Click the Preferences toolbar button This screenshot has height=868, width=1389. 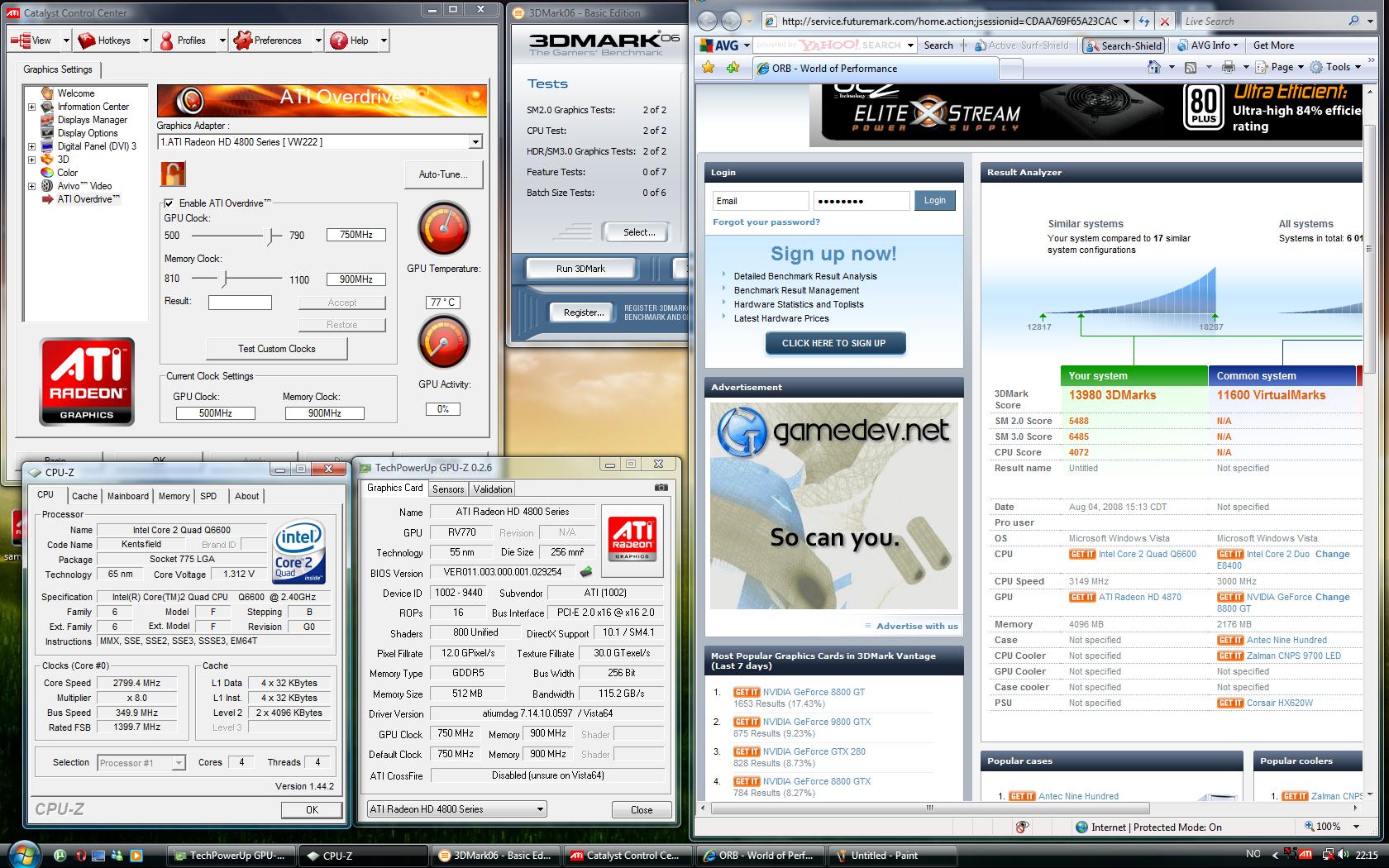[268, 41]
